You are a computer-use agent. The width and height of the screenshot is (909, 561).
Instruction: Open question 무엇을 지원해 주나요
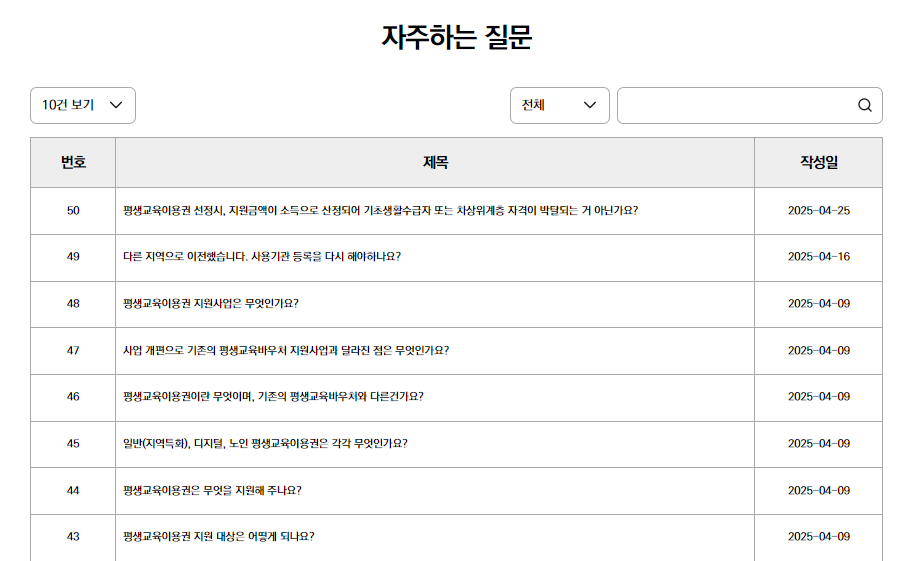(212, 491)
